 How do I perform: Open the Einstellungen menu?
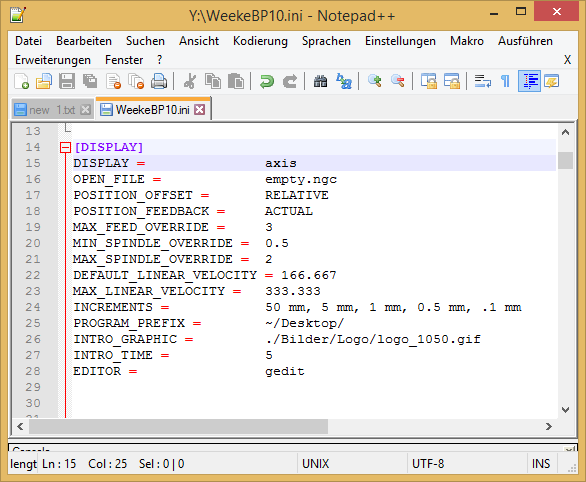click(x=400, y=41)
